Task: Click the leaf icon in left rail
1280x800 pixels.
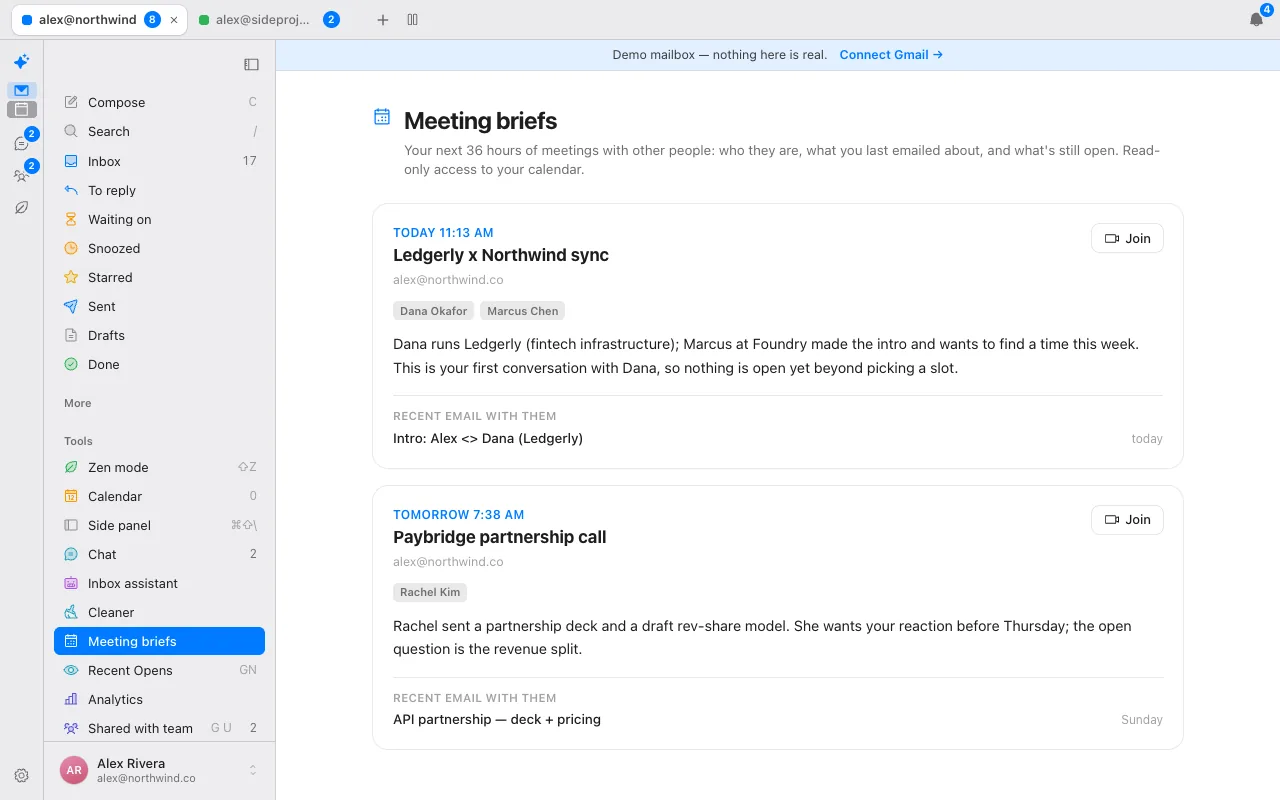Action: coord(21,208)
